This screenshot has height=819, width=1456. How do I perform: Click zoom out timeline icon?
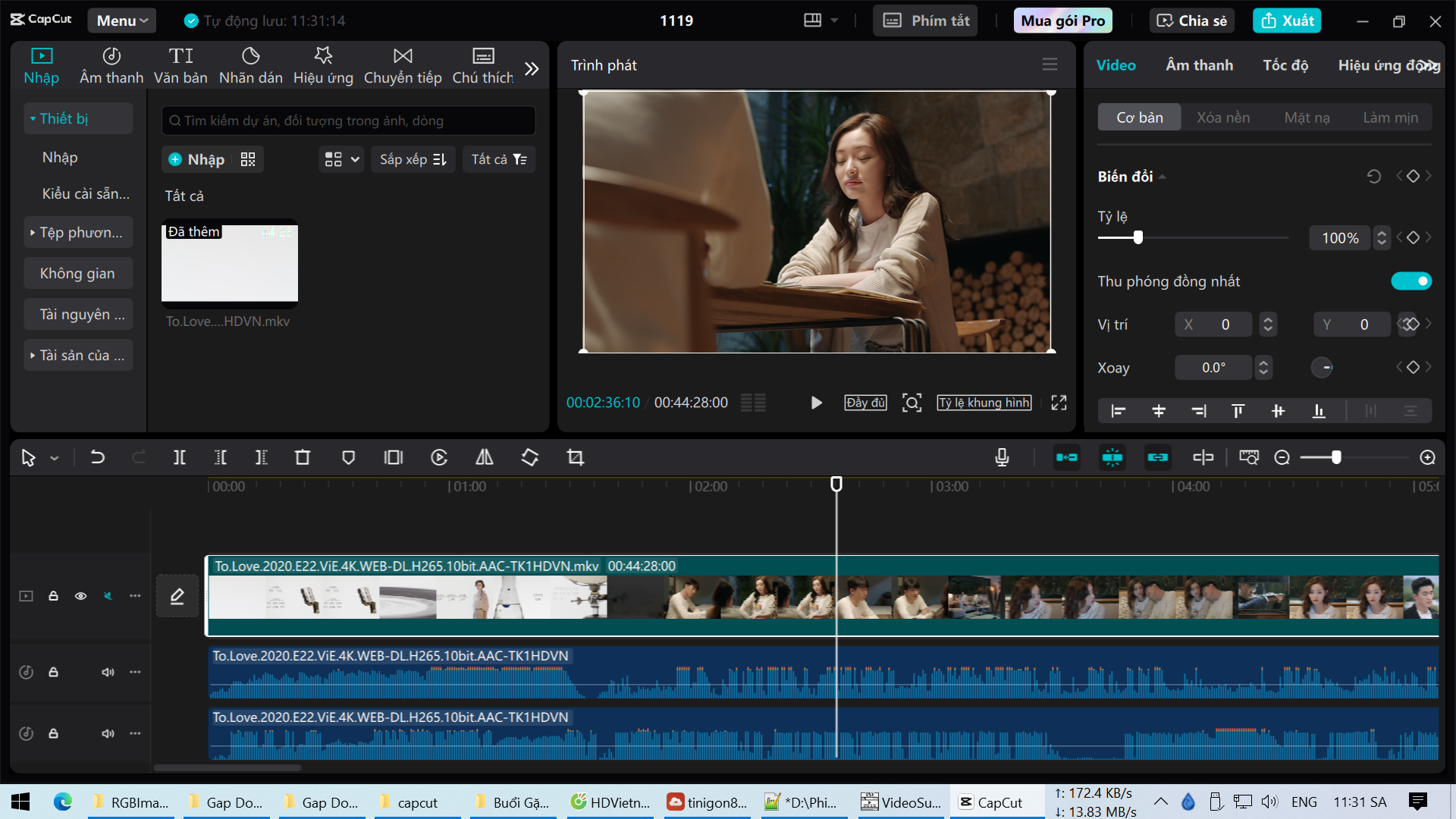(x=1282, y=457)
